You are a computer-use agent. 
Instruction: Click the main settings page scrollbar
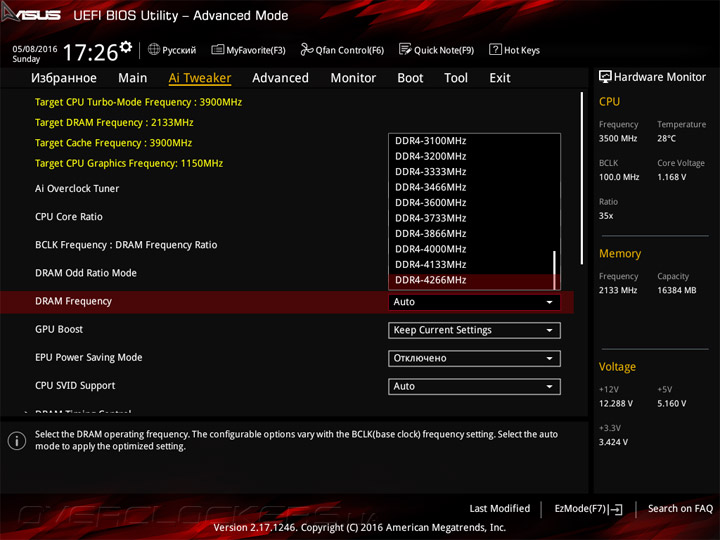click(582, 178)
